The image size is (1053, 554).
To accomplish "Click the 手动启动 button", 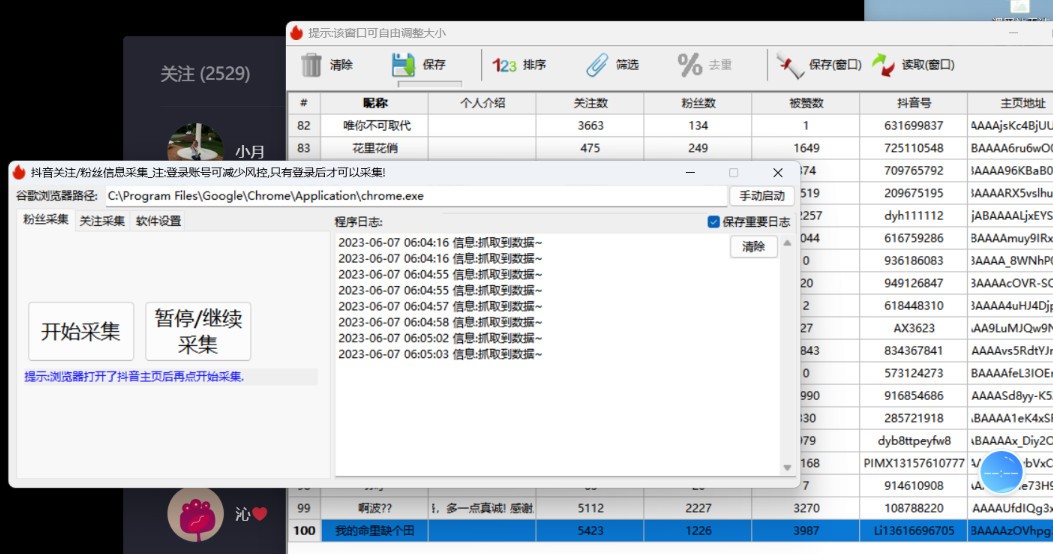I will [x=762, y=195].
